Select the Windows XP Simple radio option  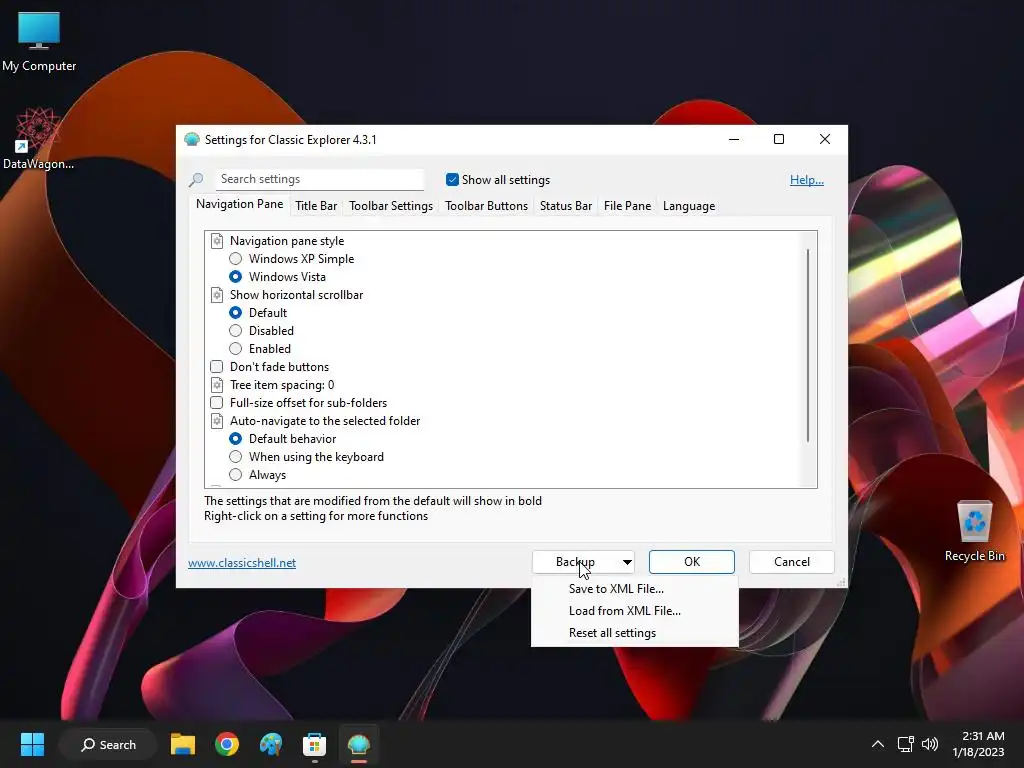[235, 259]
